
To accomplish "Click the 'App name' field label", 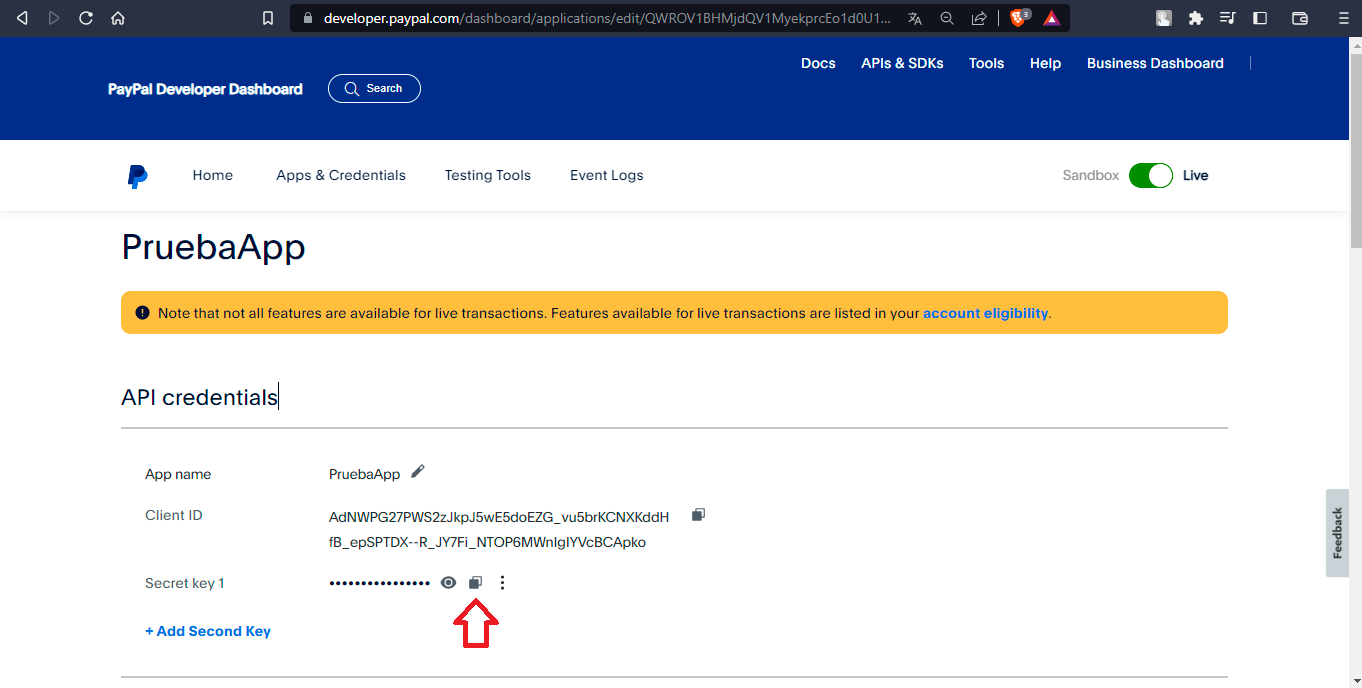I will (x=178, y=474).
